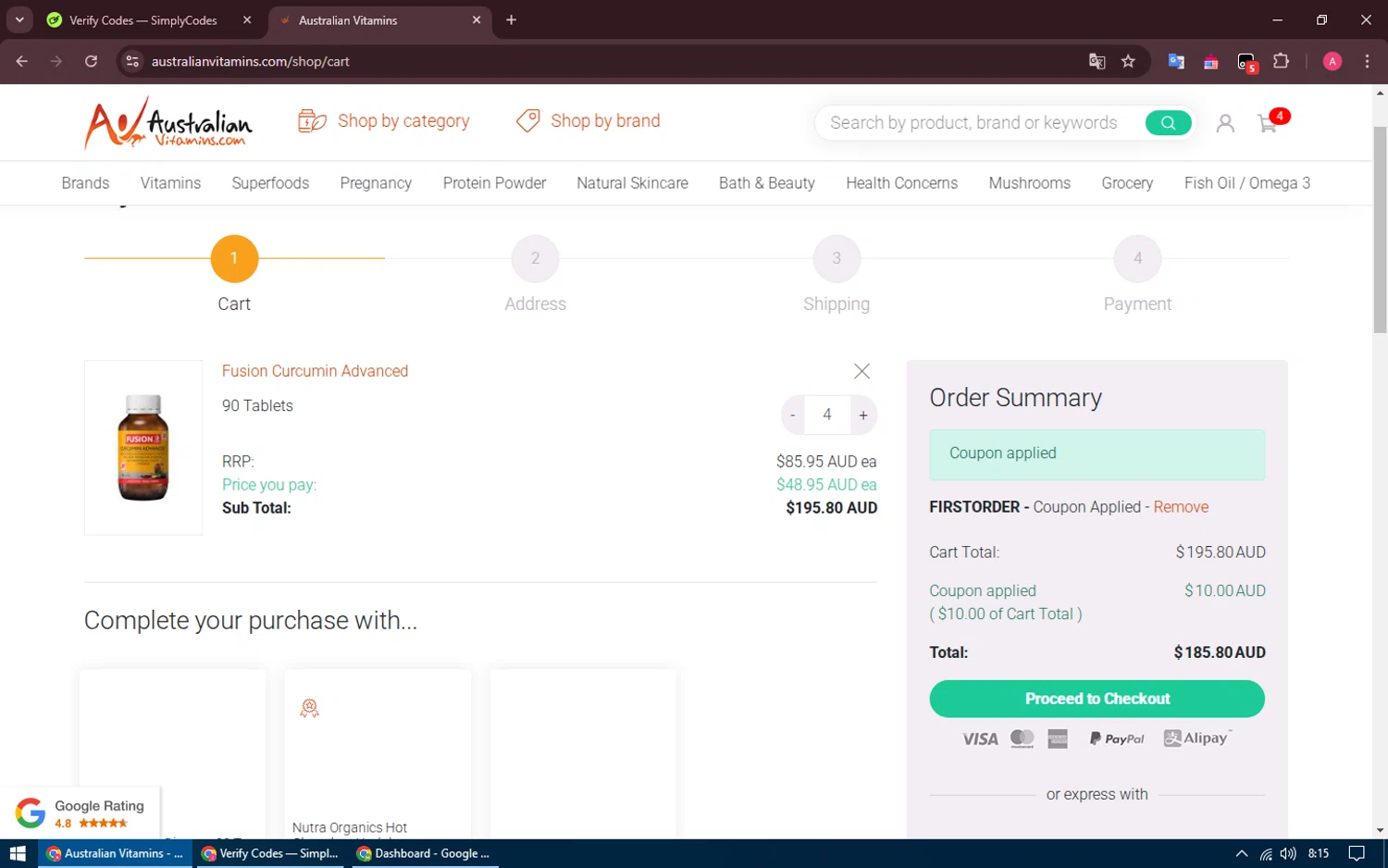The image size is (1388, 868).
Task: Open the Natural Skincare menu item
Action: (x=632, y=183)
